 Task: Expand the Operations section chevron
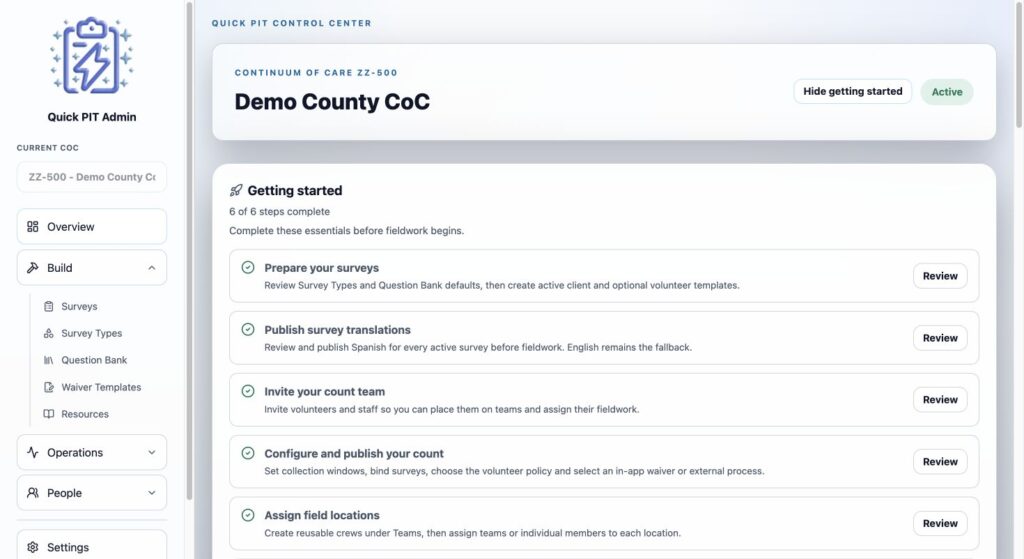[x=152, y=453]
